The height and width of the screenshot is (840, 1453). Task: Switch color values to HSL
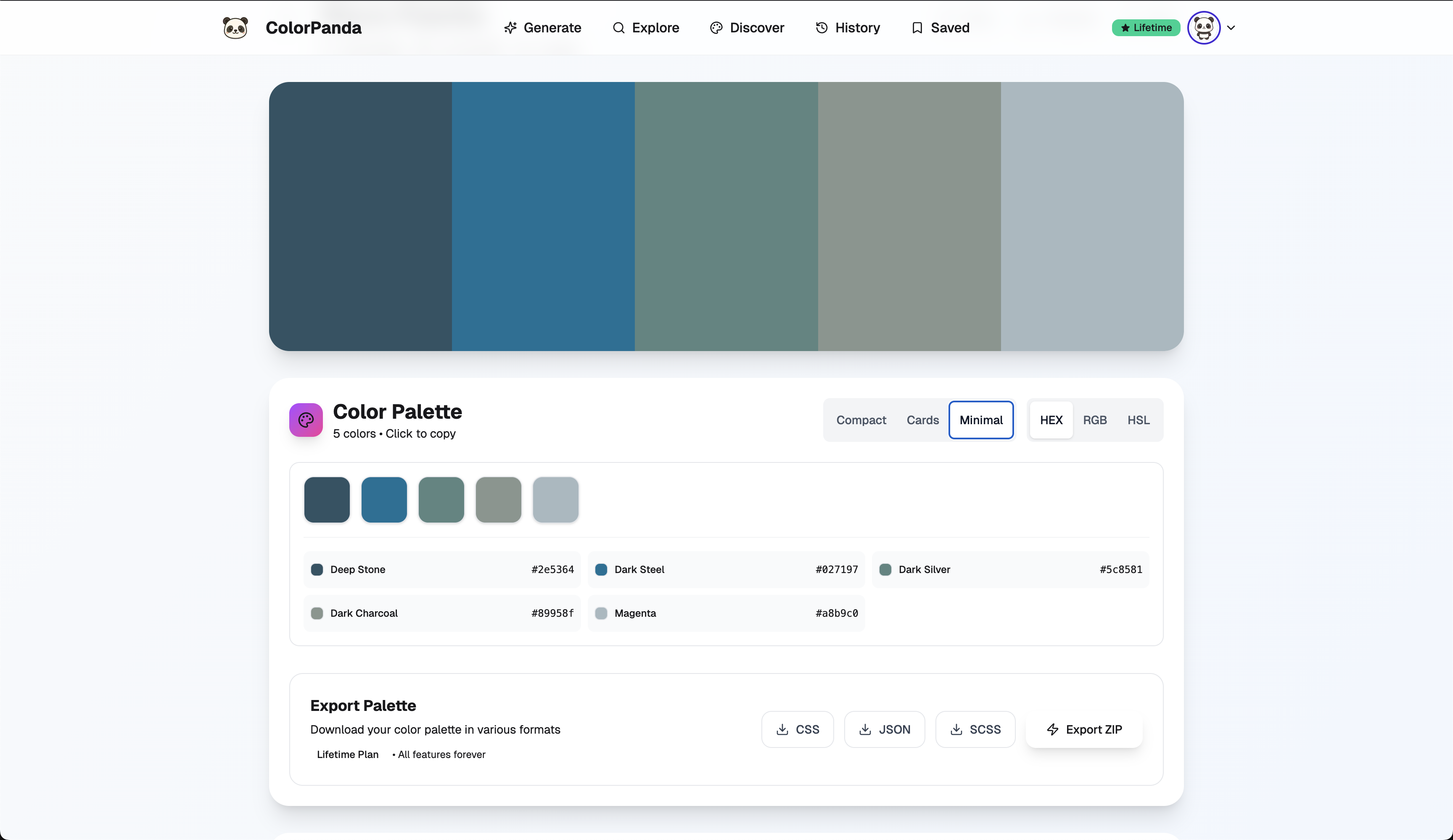[1138, 420]
